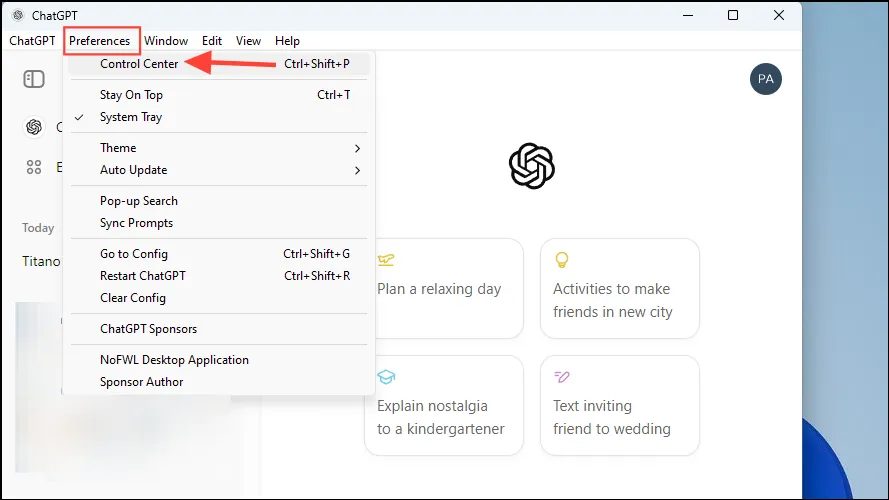
Task: Click the pen icon on wedding invite card
Action: point(562,377)
